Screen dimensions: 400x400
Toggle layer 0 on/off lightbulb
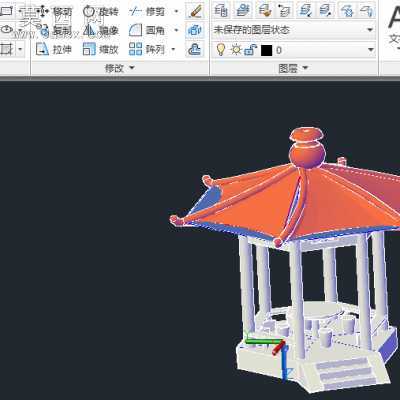[x=220, y=50]
